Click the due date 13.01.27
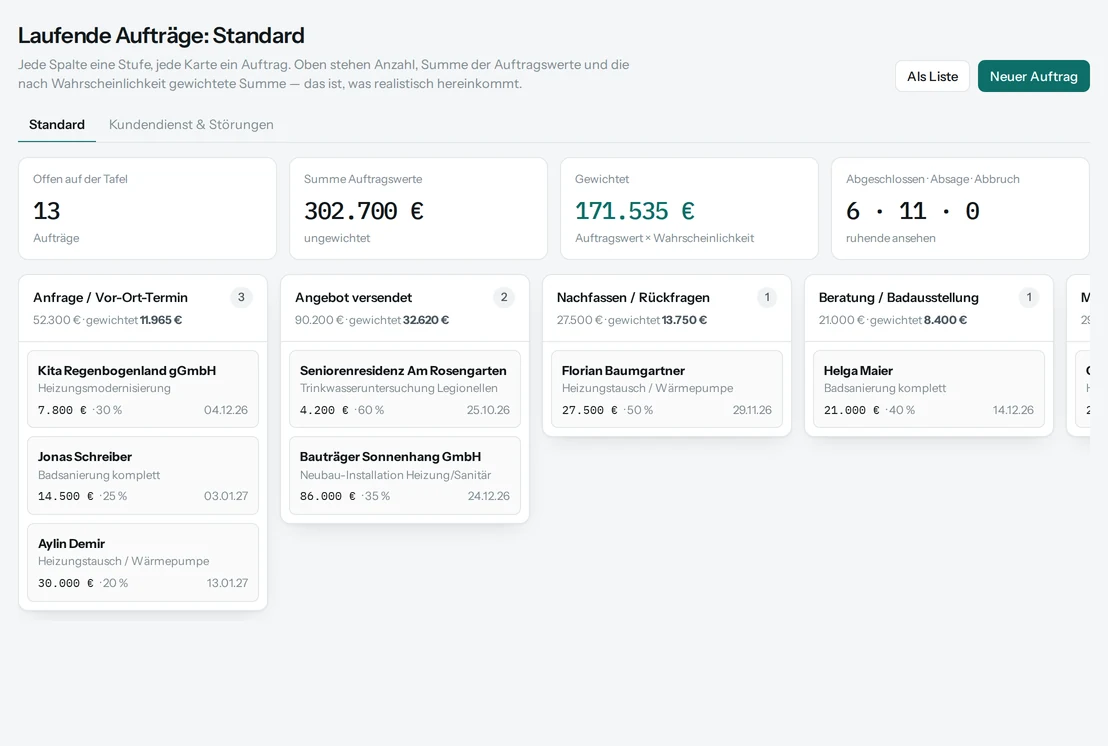Screen dimensions: 1108x746 coord(228,583)
